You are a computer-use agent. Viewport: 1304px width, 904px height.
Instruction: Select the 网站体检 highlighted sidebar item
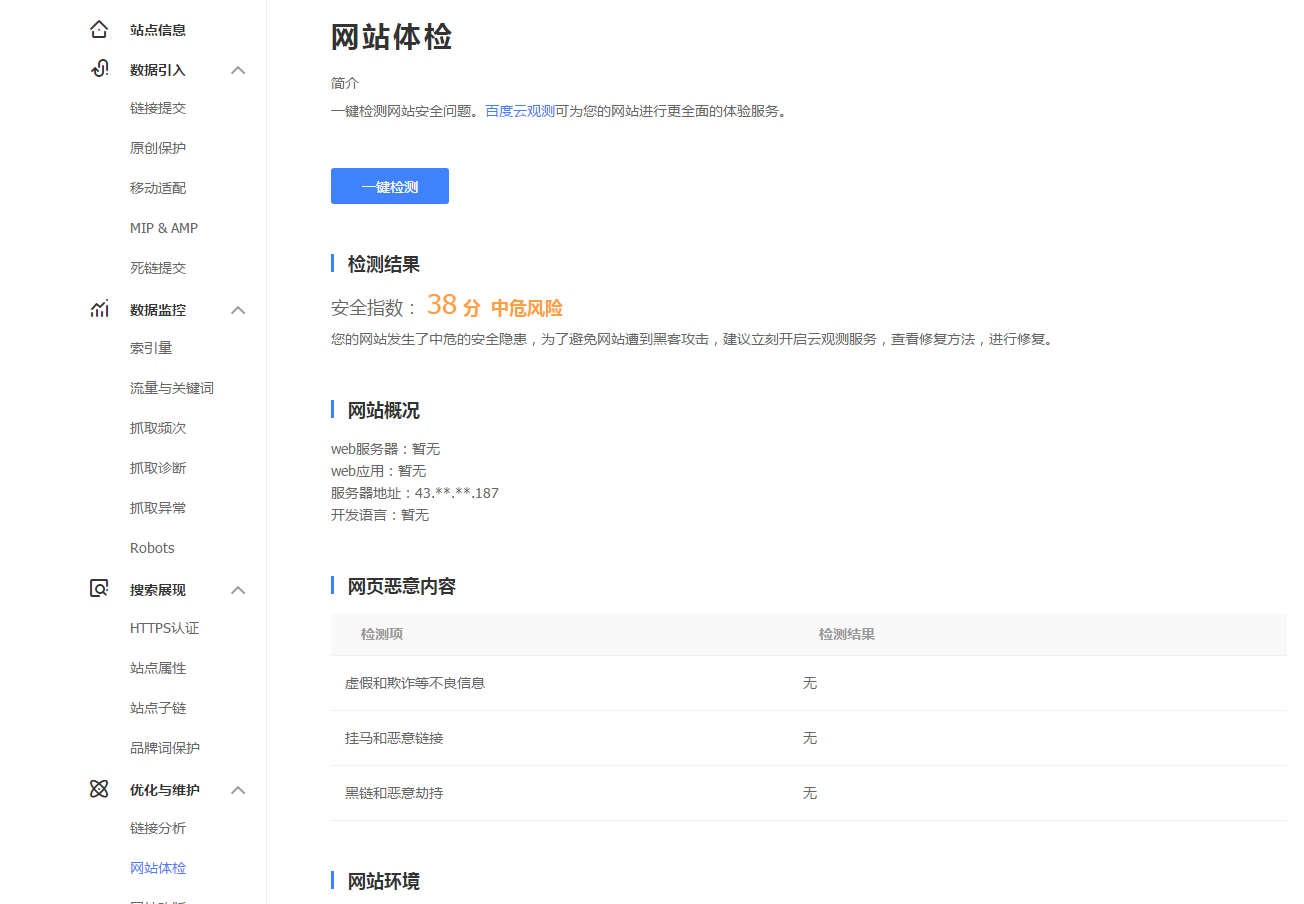[158, 867]
